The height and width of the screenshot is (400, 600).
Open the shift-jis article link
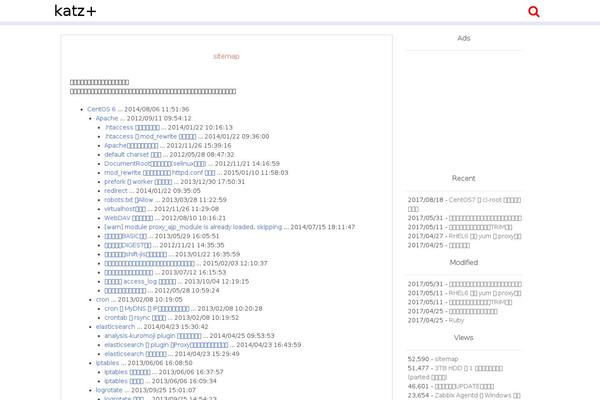[135, 254]
